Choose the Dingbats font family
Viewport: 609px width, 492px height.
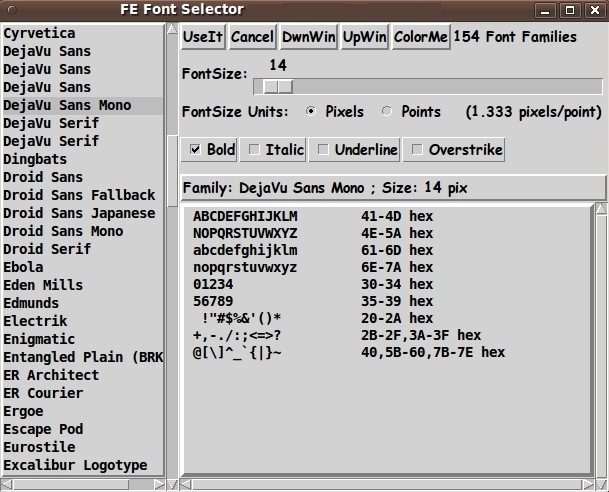pos(35,159)
